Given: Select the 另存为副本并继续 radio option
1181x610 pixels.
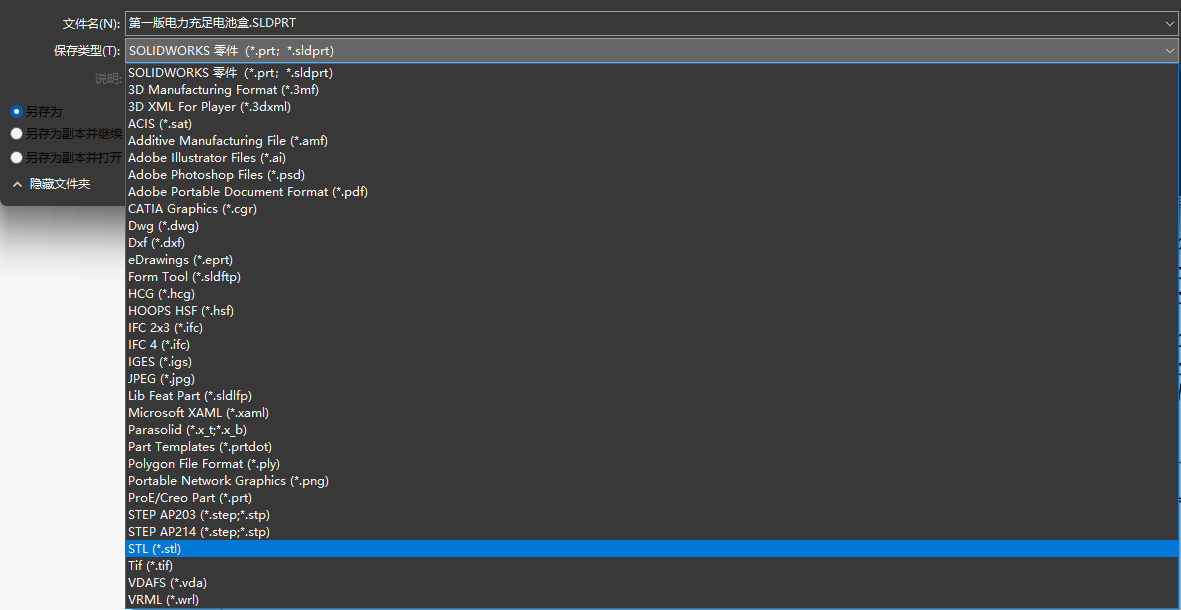Looking at the screenshot, I should (17, 134).
